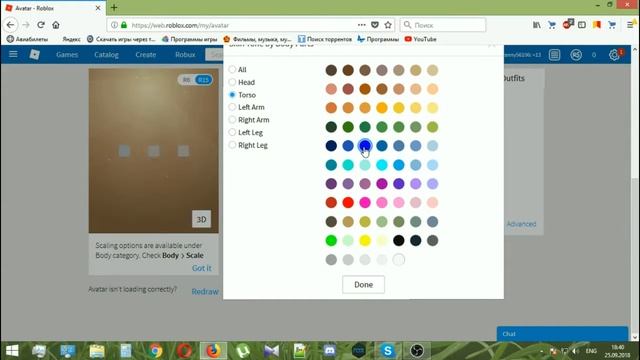Close the Avatar - Roblox tab

tap(98, 8)
